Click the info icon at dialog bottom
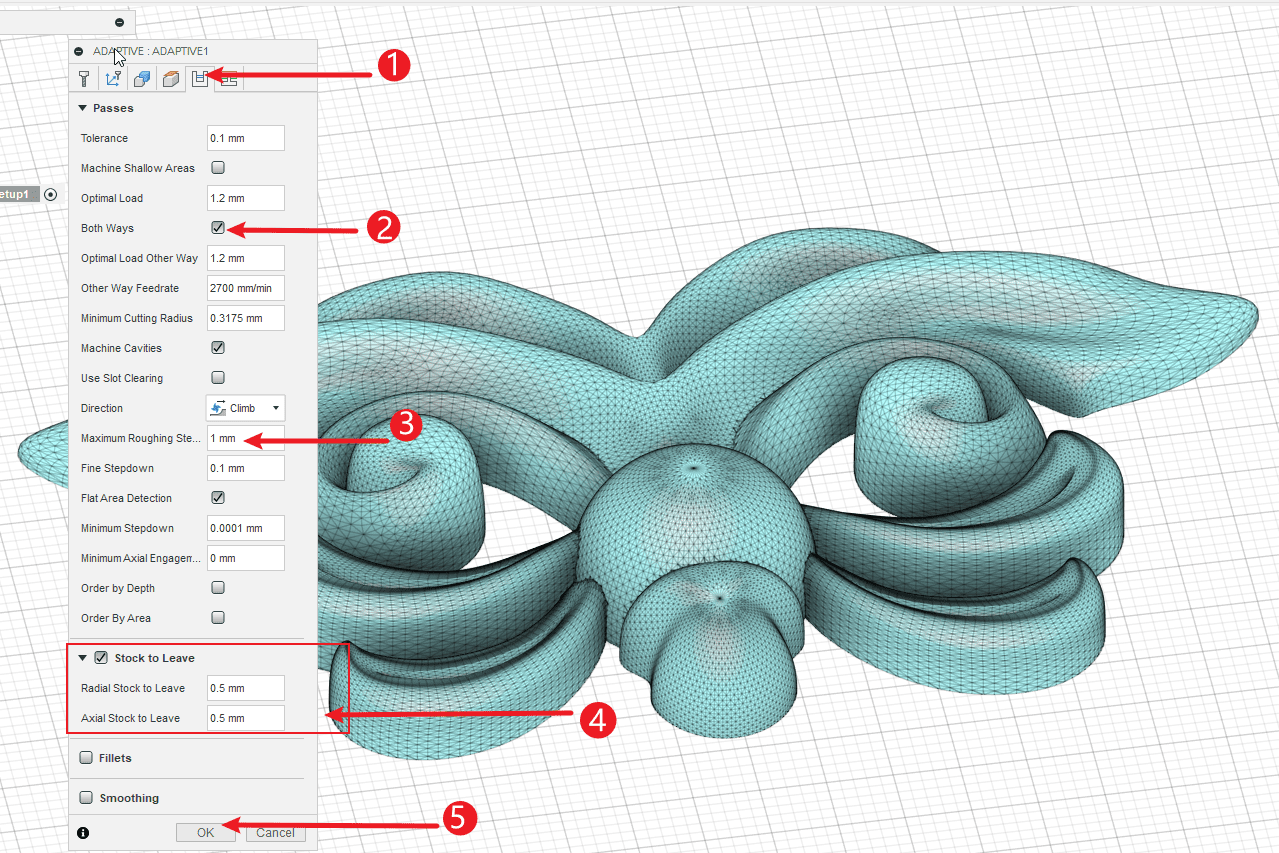The width and height of the screenshot is (1279, 853). click(x=83, y=832)
